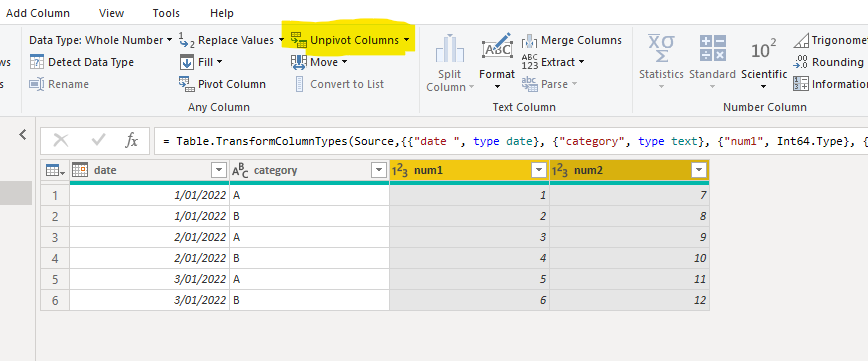Click the date column type icon
This screenshot has height=361, width=868.
(80, 170)
